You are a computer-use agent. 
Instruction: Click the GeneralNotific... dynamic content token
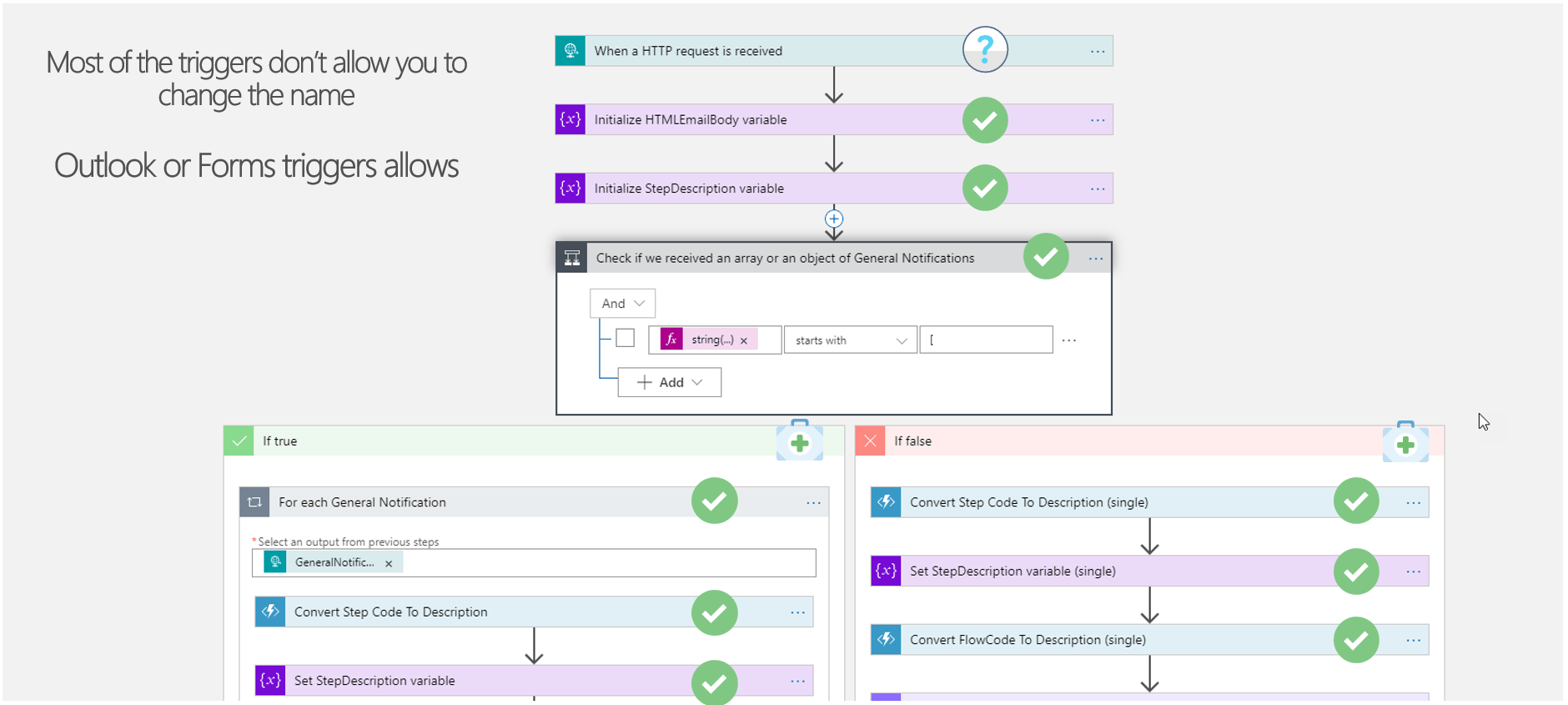click(x=334, y=562)
